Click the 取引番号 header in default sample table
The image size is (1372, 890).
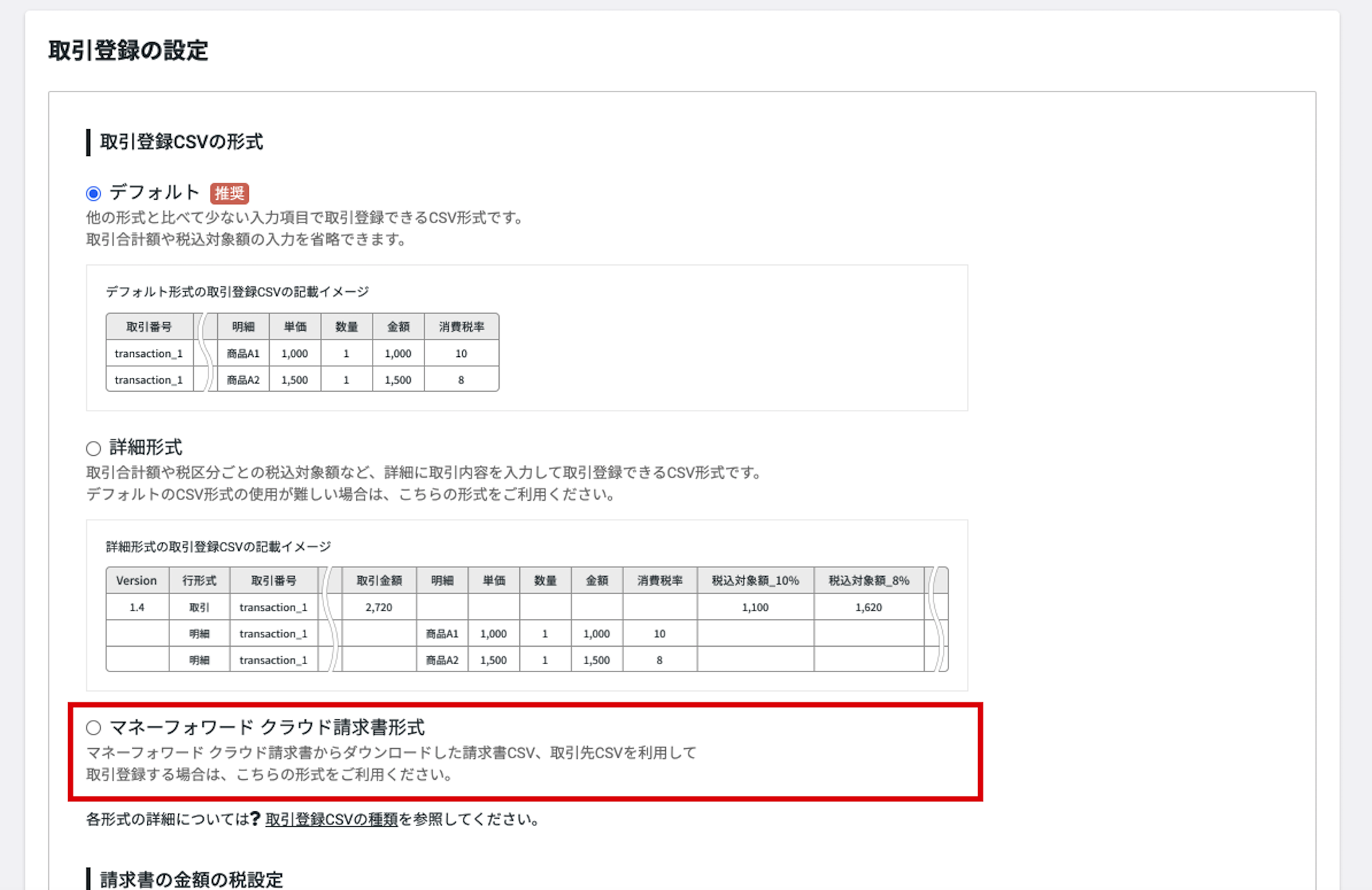tap(149, 327)
